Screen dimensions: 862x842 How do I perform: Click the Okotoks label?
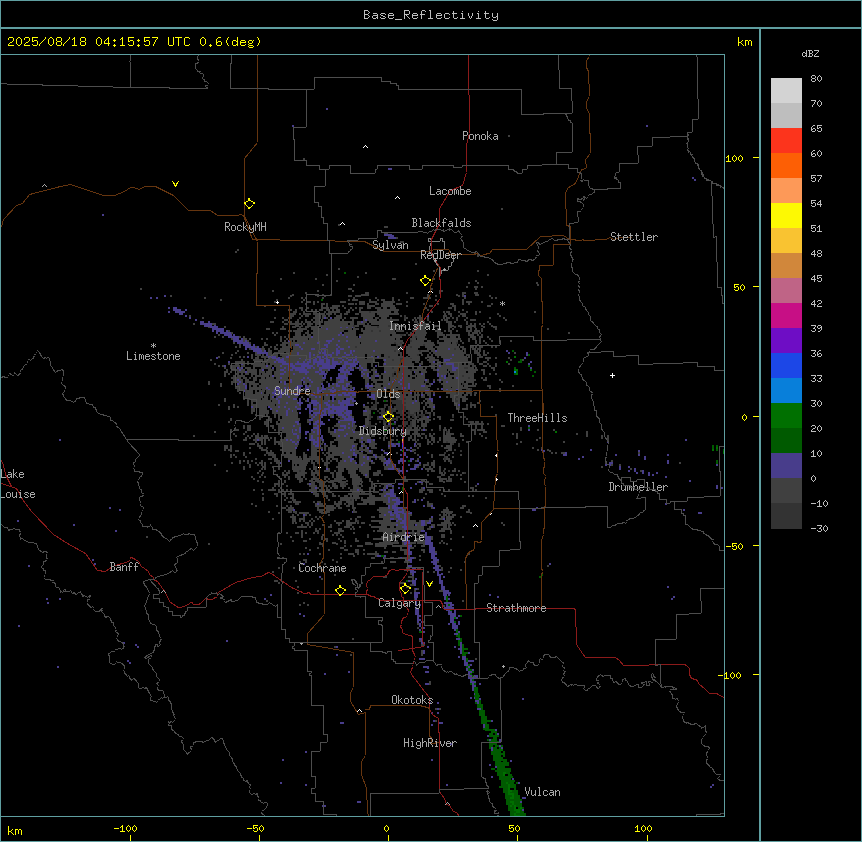pyautogui.click(x=412, y=700)
